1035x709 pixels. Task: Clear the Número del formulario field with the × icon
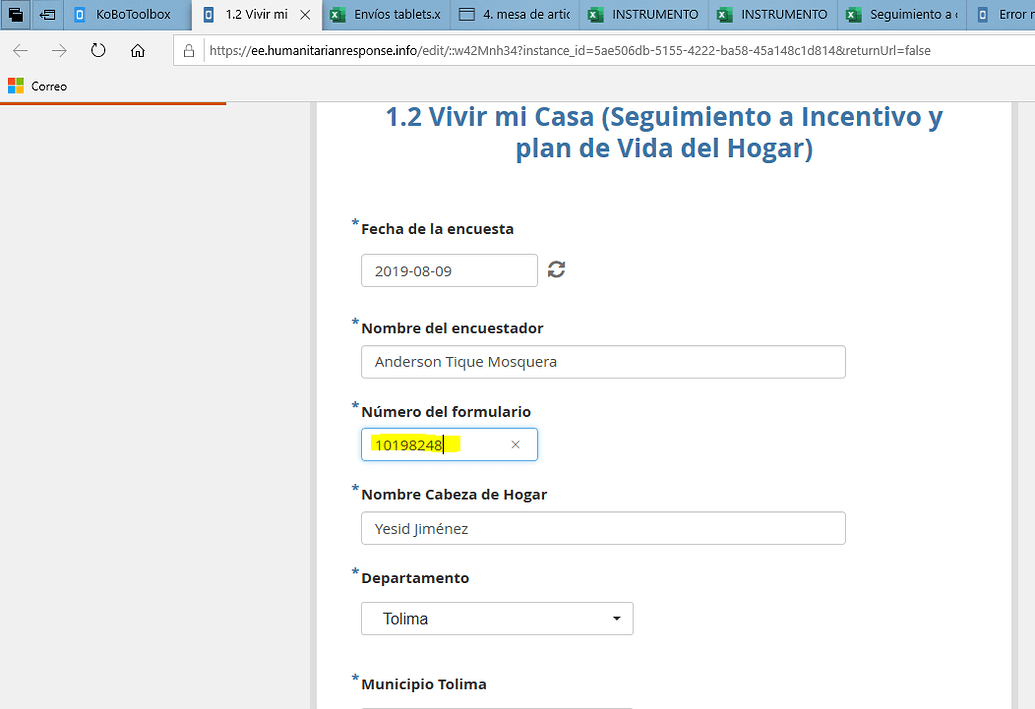(x=515, y=444)
